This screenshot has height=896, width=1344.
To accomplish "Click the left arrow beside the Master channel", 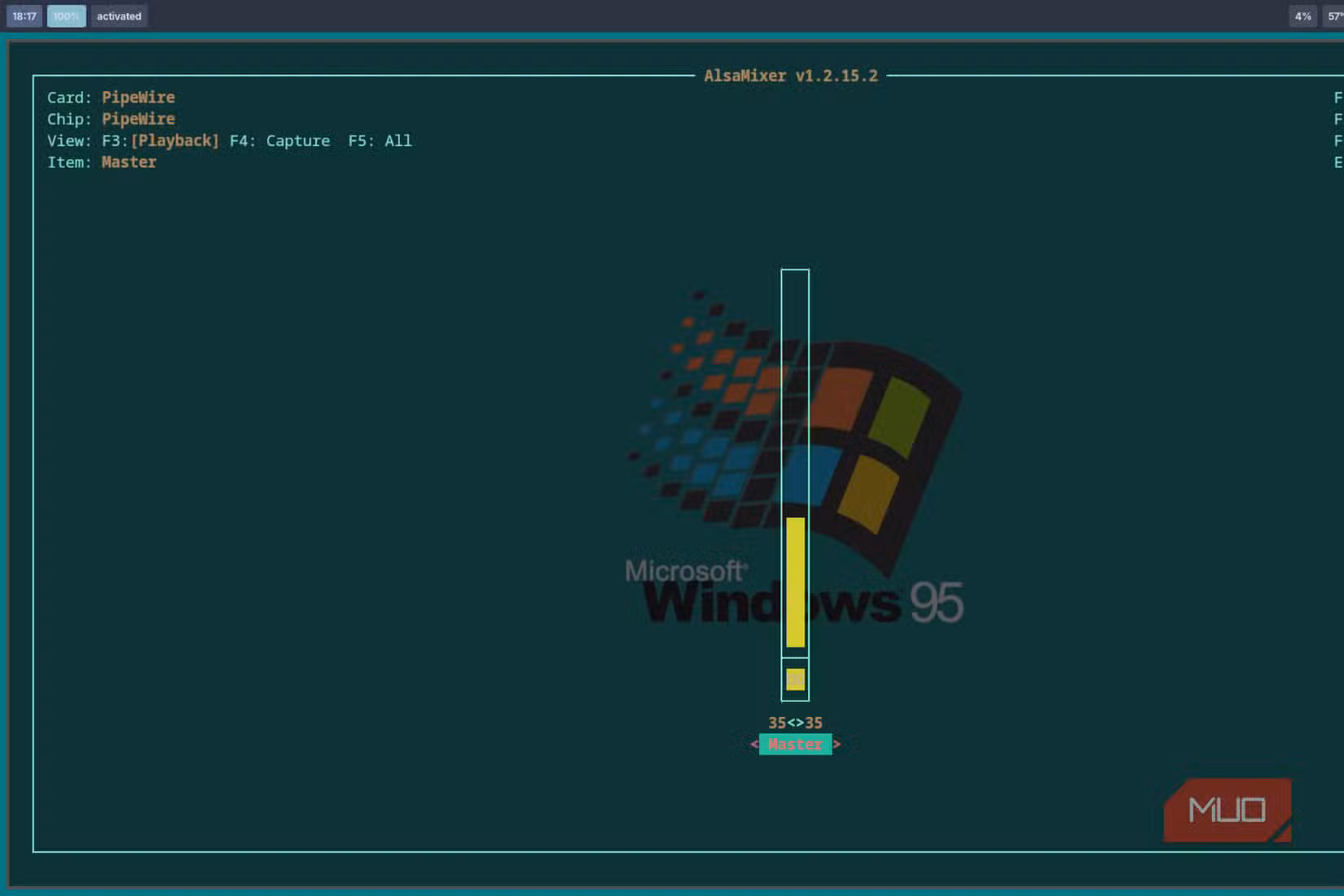I will pos(753,744).
